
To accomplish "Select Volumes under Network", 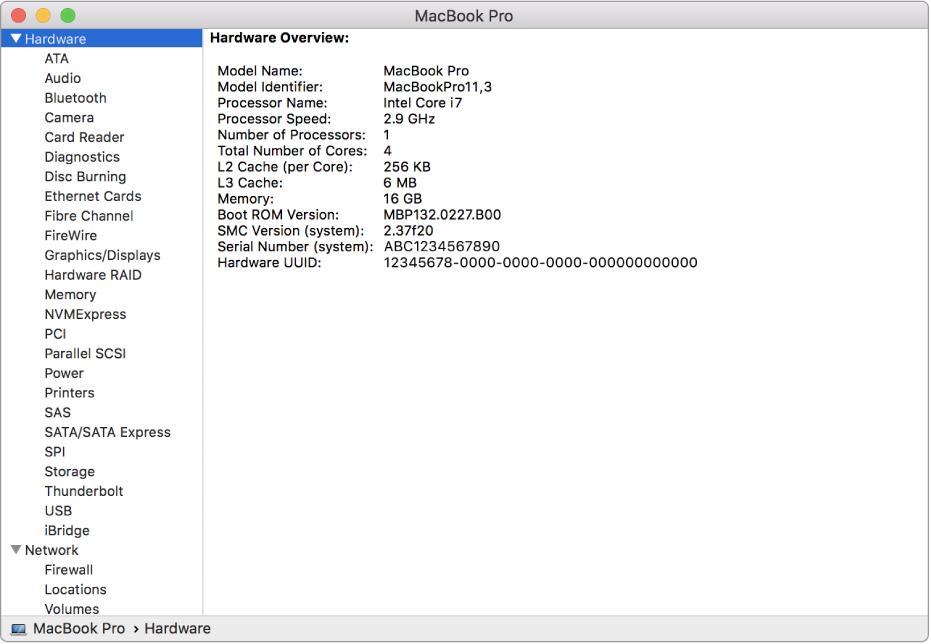I will click(x=72, y=609).
